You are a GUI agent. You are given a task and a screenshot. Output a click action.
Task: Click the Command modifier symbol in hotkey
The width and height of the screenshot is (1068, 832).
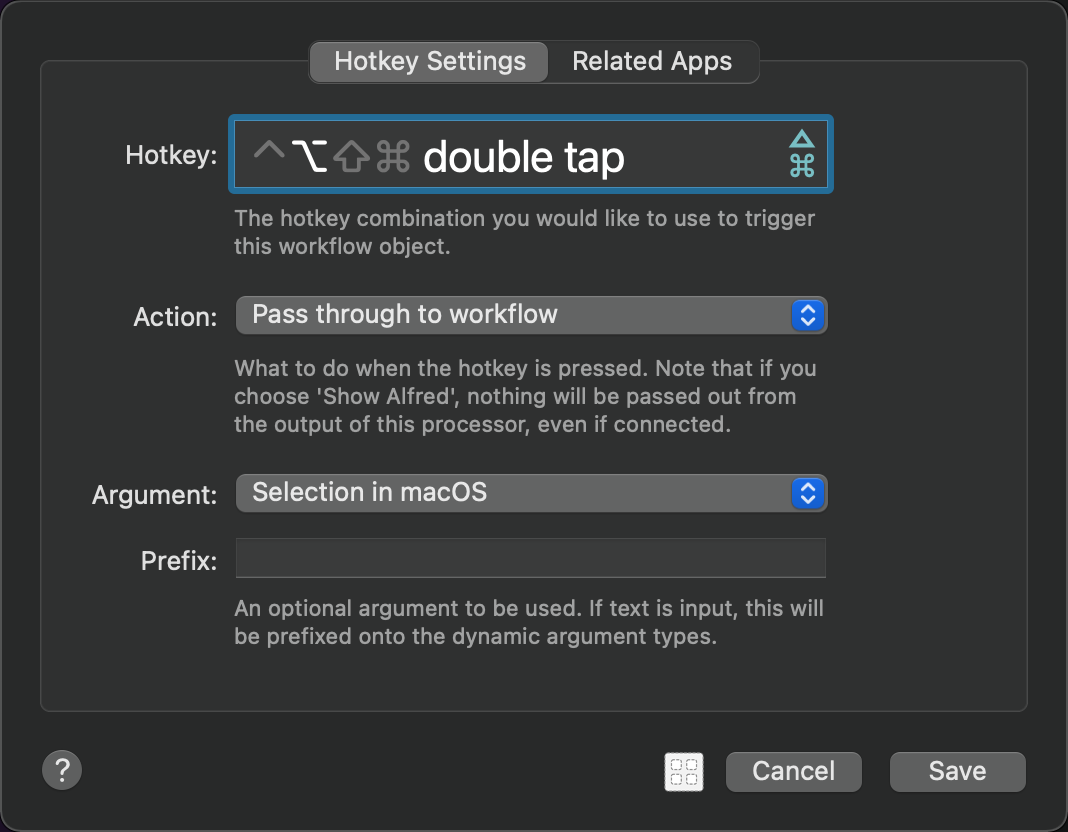[x=393, y=157]
